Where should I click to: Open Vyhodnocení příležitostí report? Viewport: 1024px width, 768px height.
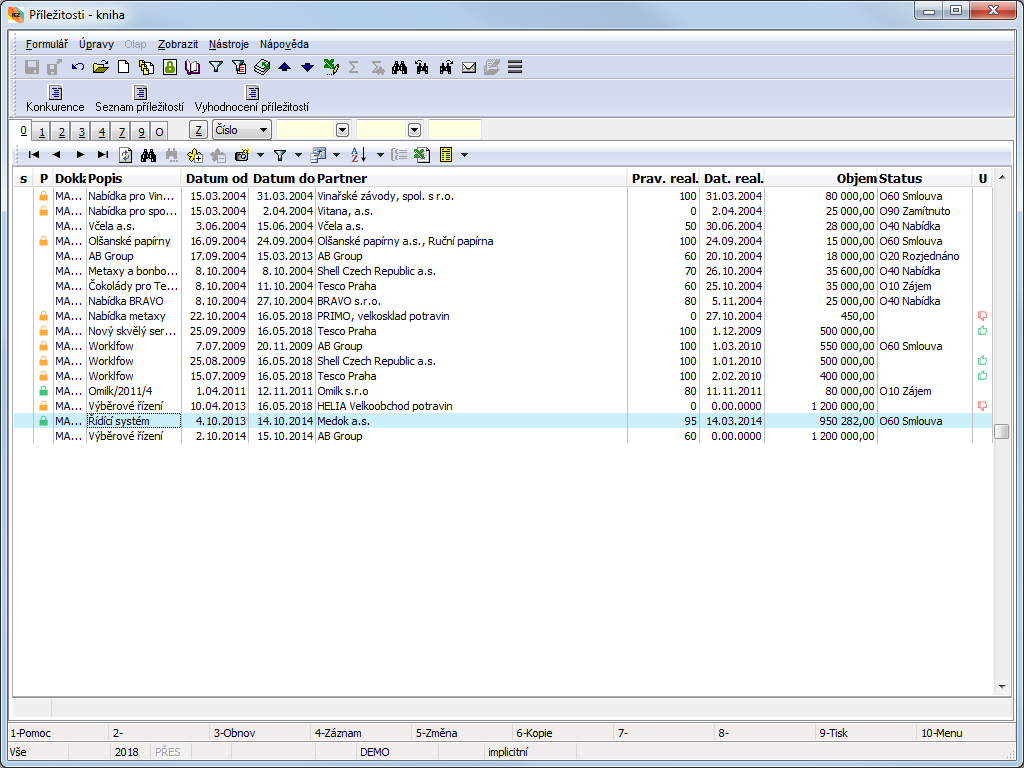(252, 99)
